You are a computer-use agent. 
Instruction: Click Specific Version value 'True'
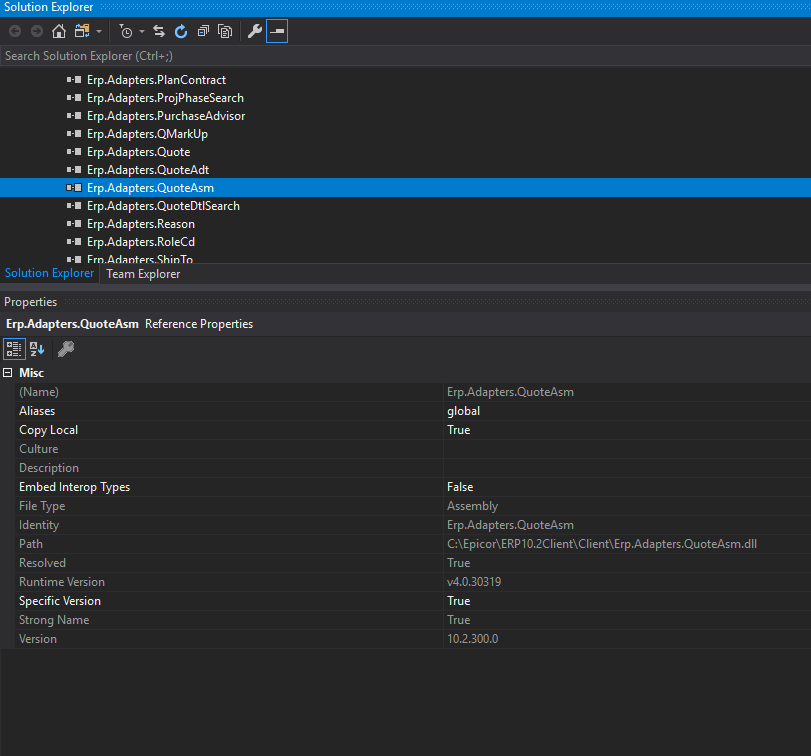click(459, 601)
